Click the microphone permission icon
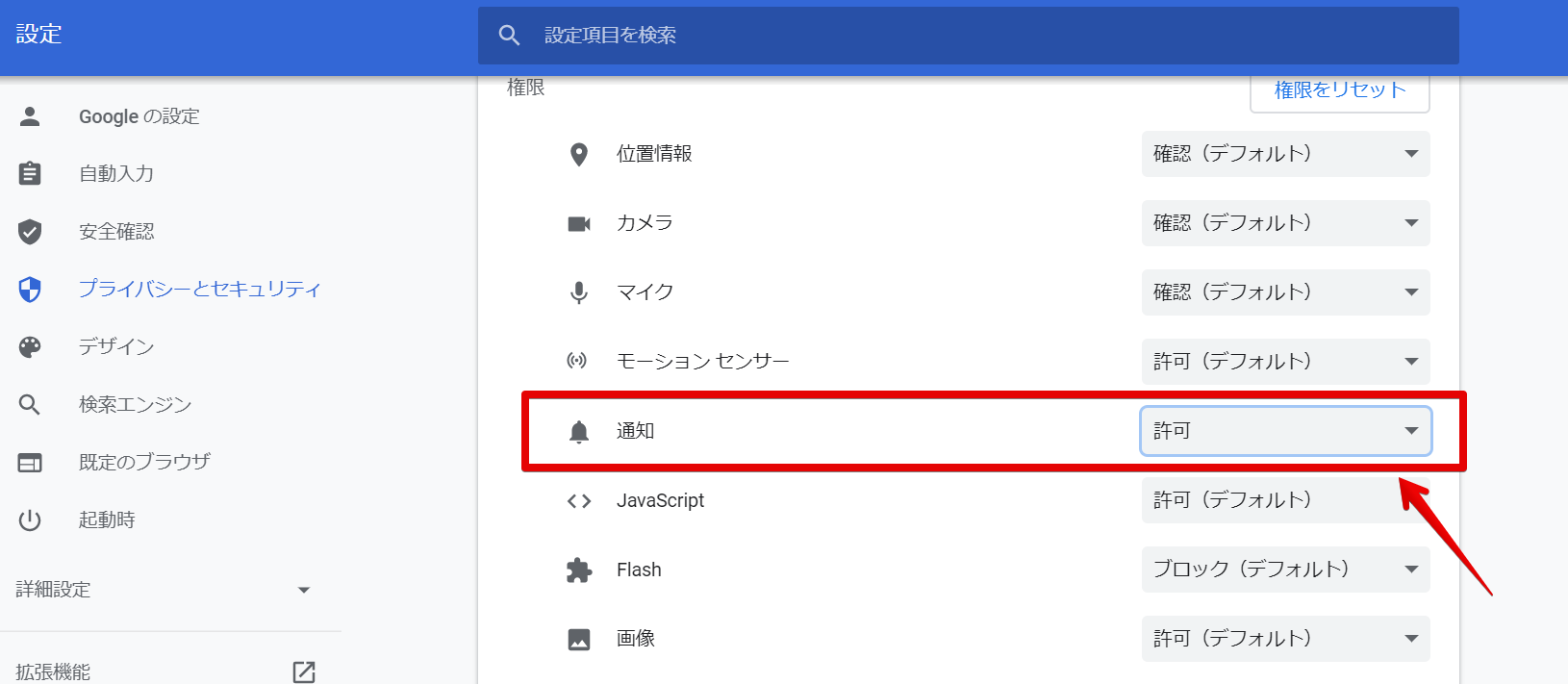The width and height of the screenshot is (1568, 684). [578, 292]
